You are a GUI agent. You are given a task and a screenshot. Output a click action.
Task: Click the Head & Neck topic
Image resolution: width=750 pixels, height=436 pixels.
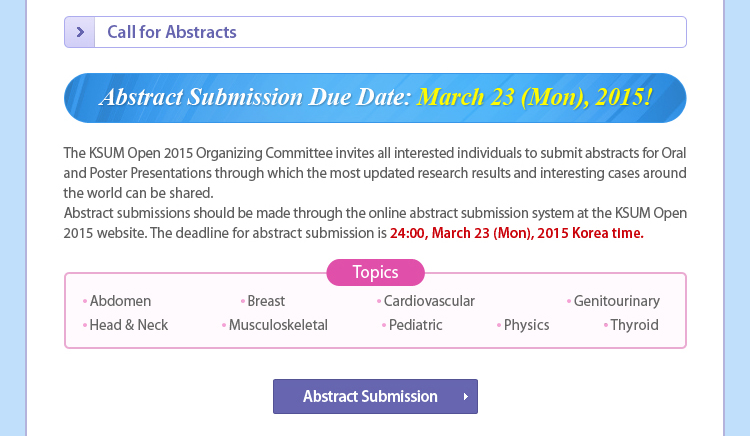pos(129,325)
